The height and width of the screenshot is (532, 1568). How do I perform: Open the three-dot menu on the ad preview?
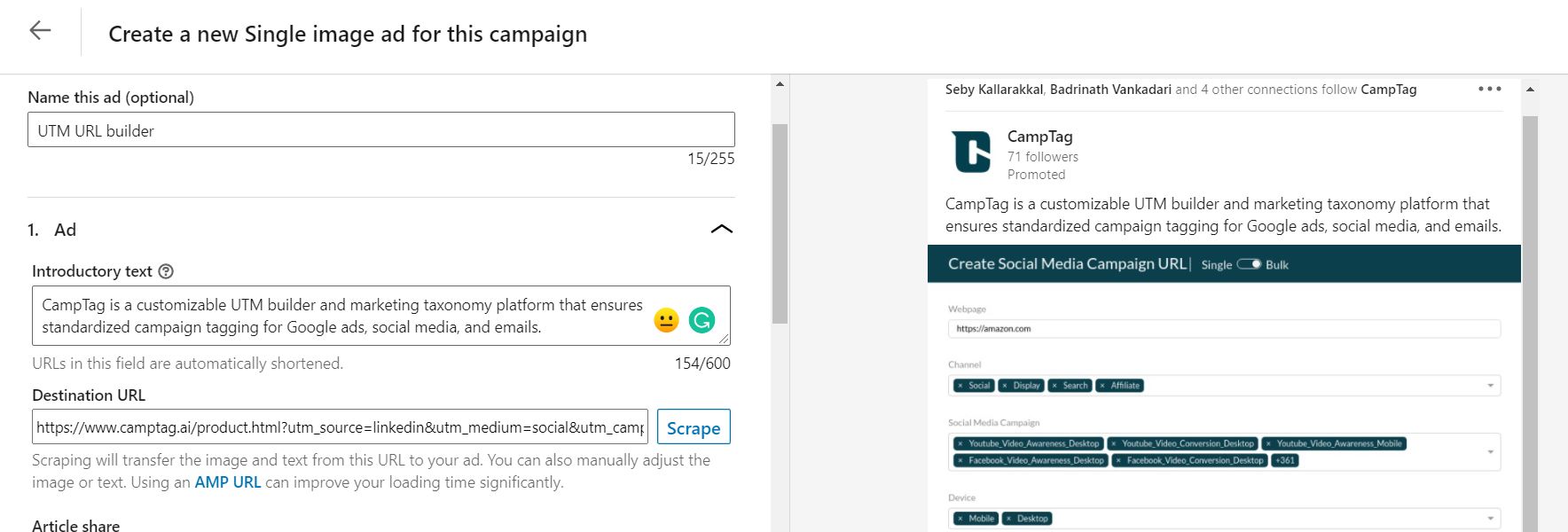(1491, 89)
